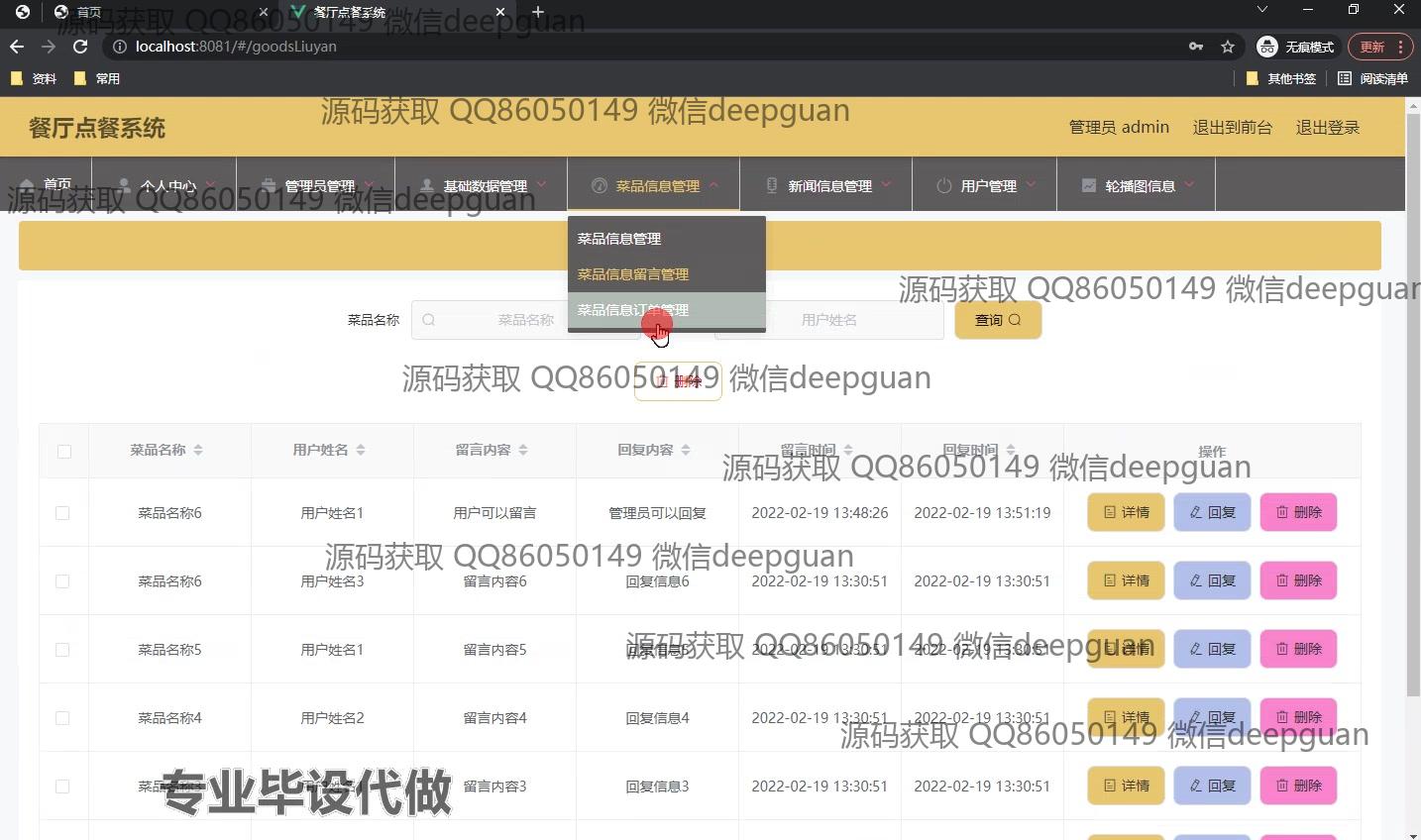Image resolution: width=1421 pixels, height=840 pixels.
Task: Toggle the select-all checkbox in table header
Action: (64, 452)
